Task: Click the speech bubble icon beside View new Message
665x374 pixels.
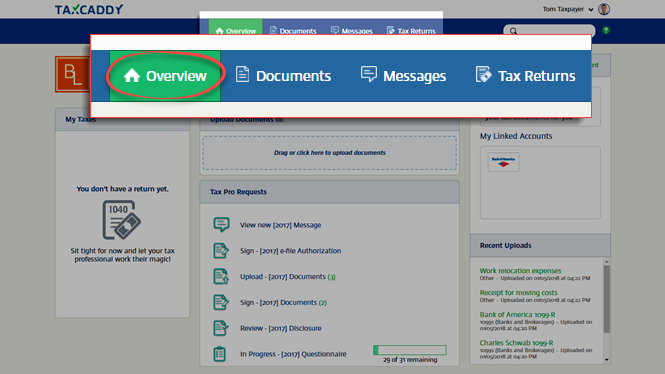Action: pos(221,224)
